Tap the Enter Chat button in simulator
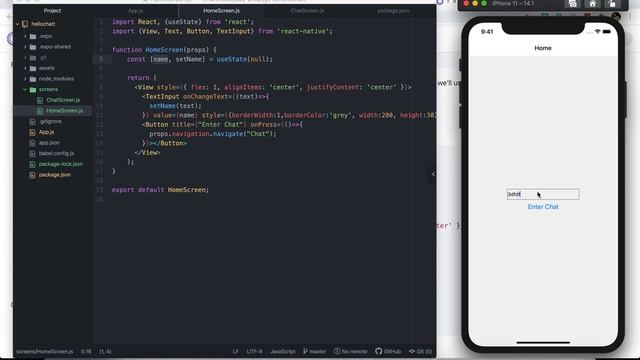 (543, 207)
